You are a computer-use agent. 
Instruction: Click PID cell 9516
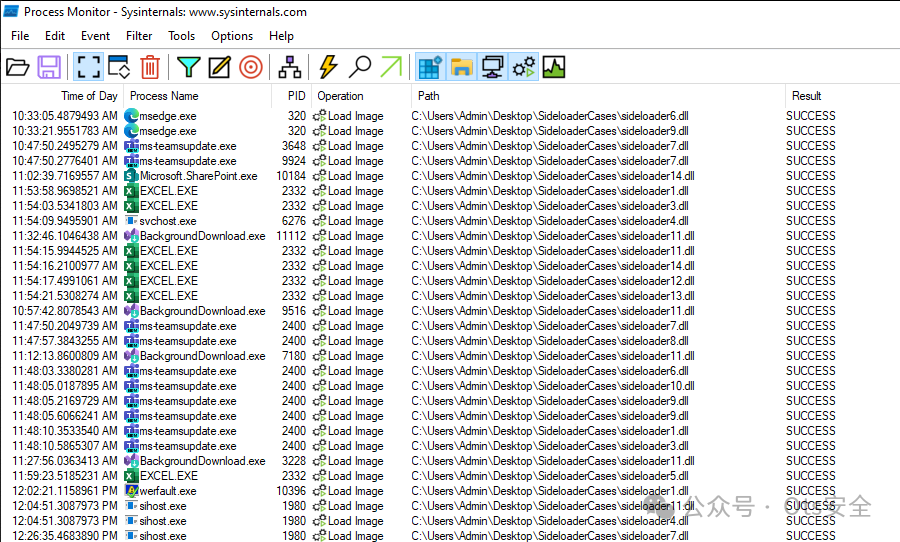[294, 311]
